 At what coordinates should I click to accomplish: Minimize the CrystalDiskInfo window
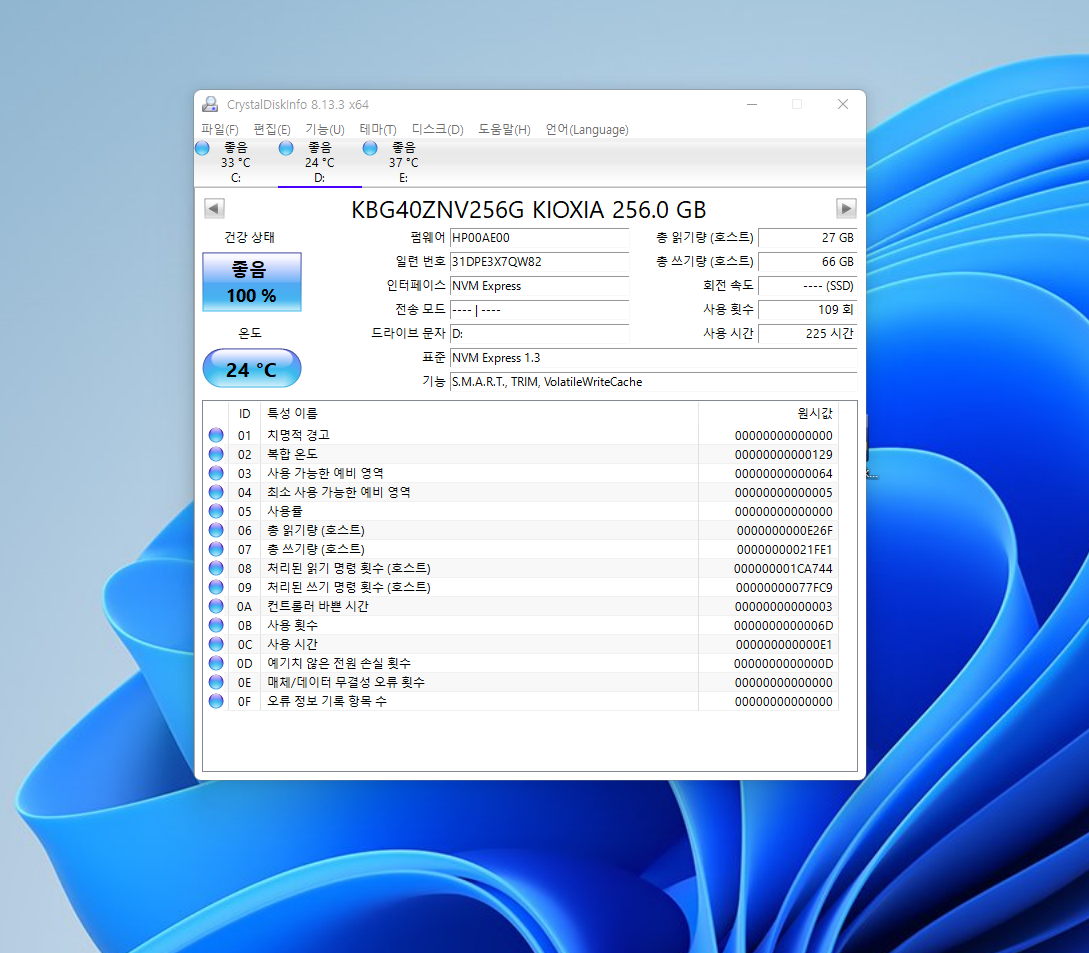pyautogui.click(x=752, y=104)
